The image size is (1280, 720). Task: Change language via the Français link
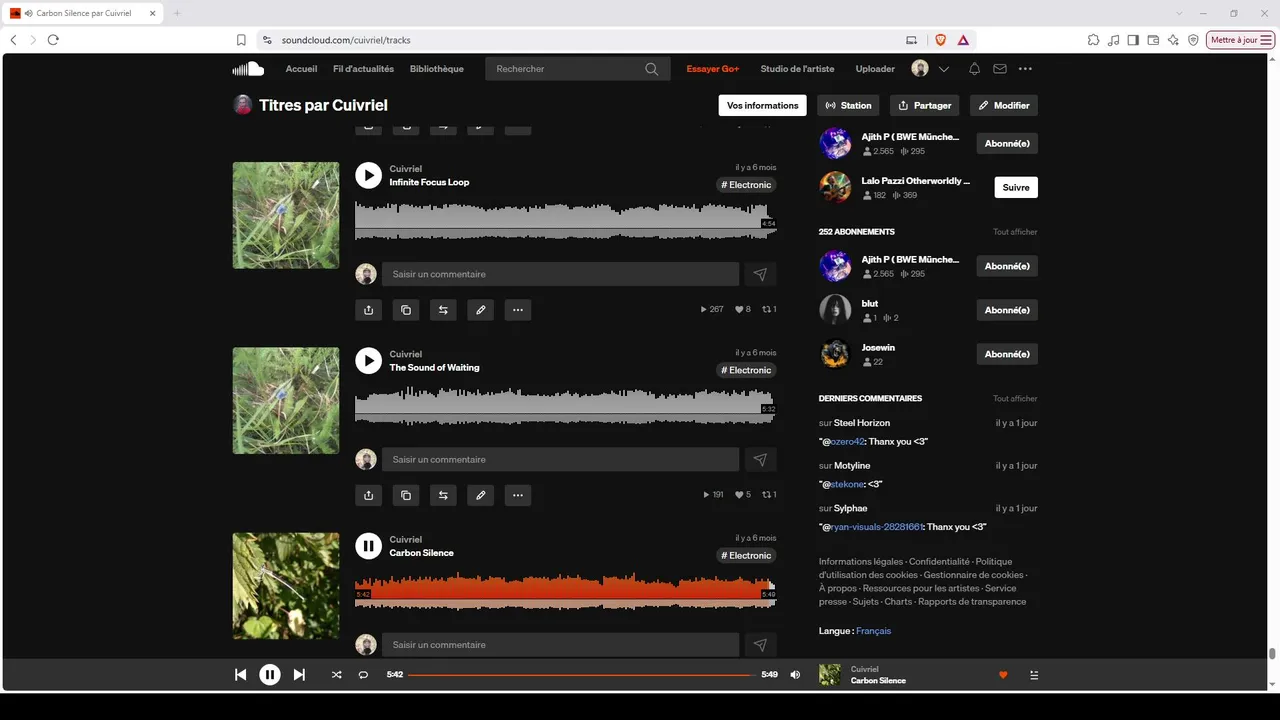873,631
